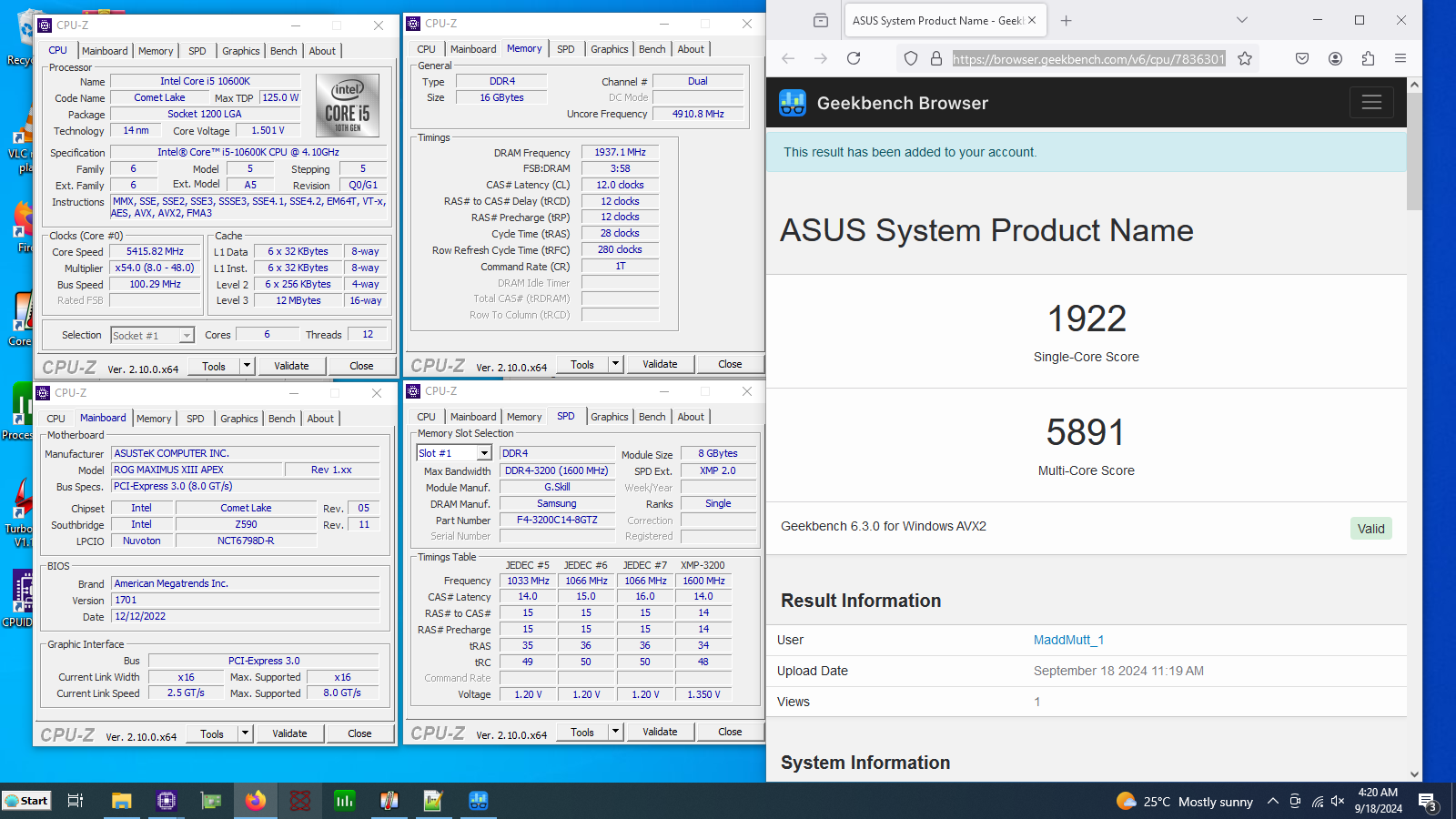Show hidden system tray icons chevron

coord(1272,802)
